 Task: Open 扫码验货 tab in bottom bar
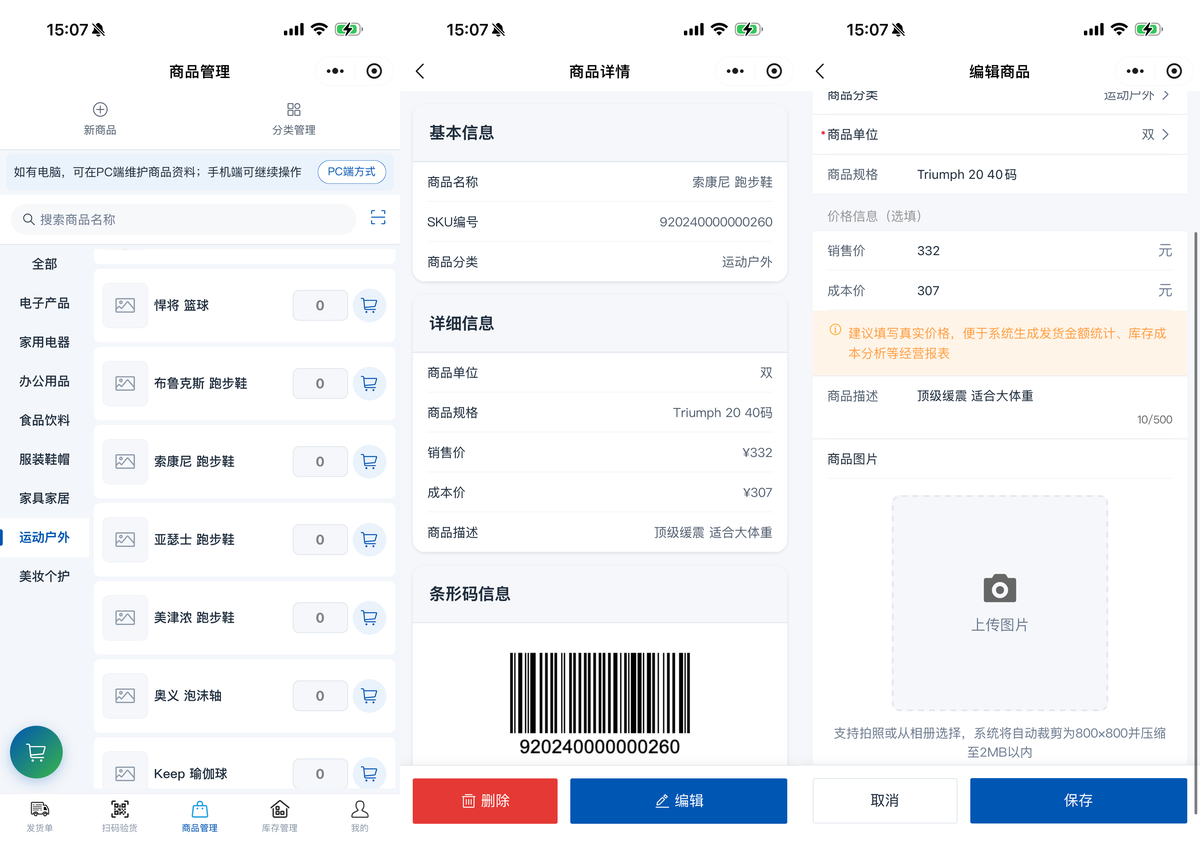(x=120, y=816)
